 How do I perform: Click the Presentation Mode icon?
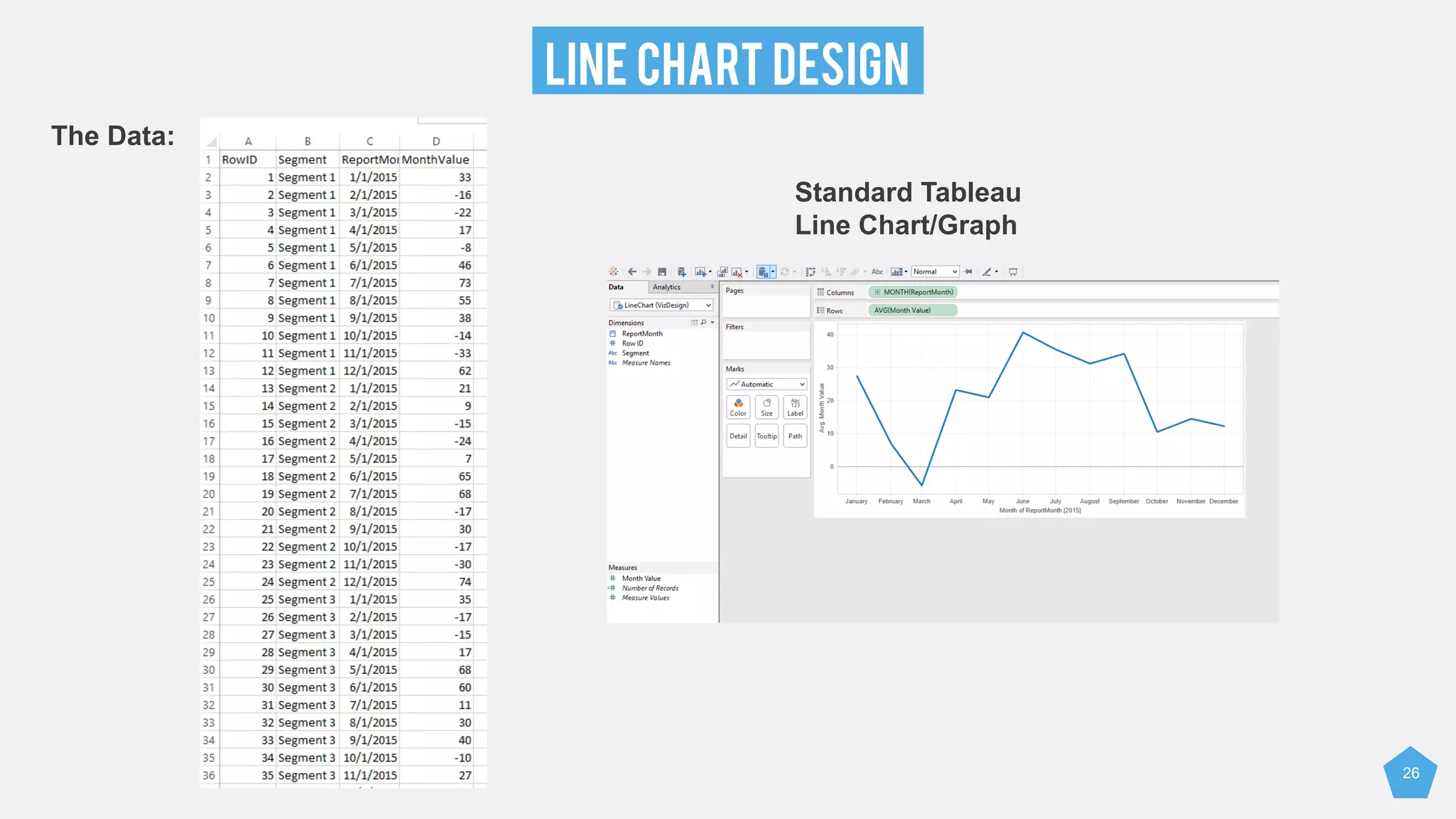pos(1013,272)
